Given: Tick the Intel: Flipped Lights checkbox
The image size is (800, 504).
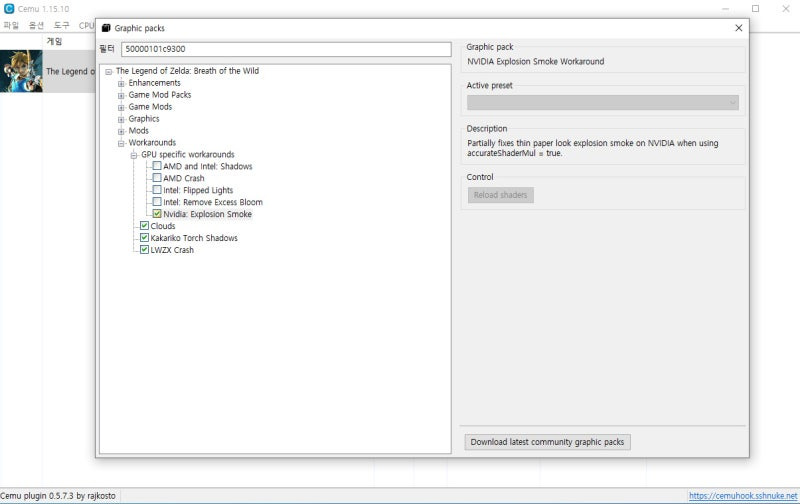Looking at the screenshot, I should pos(157,190).
